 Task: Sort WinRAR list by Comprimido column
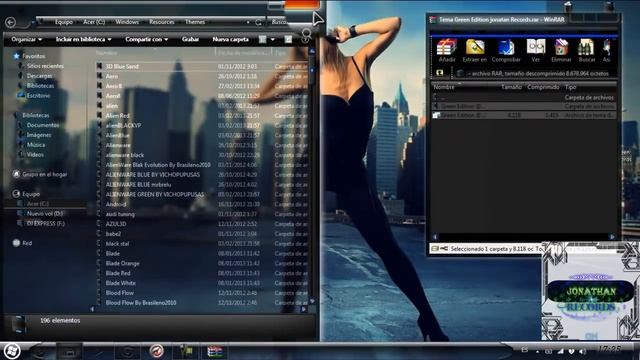(x=543, y=87)
